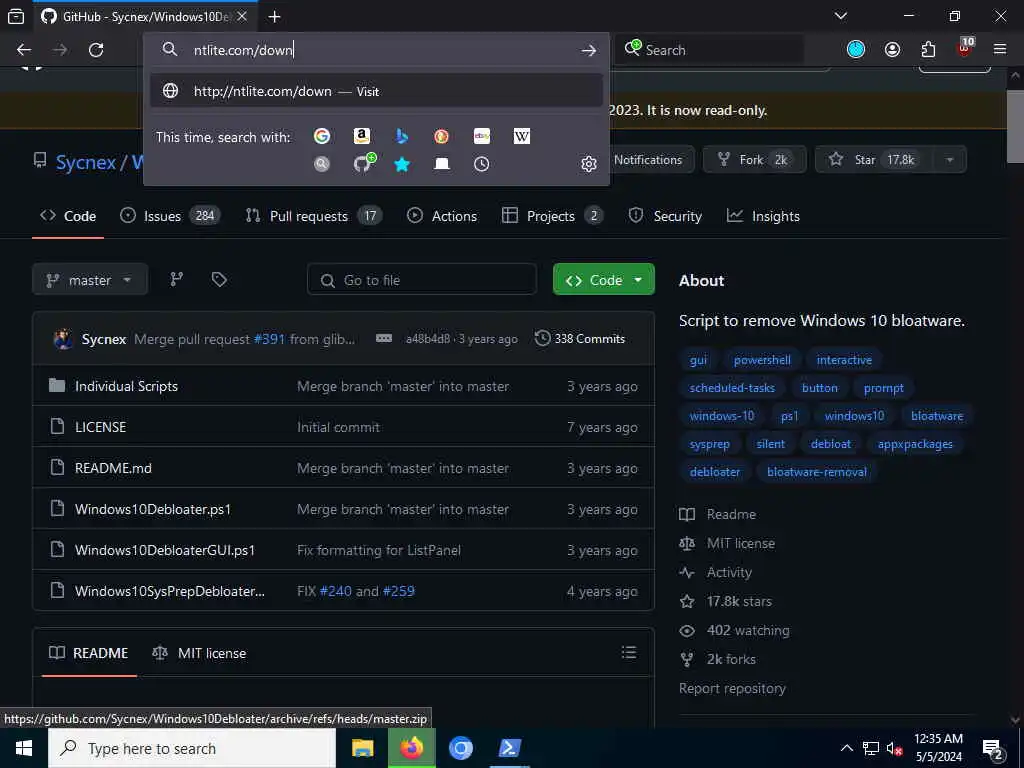Open Windows10Debloater.ps1 file

[153, 509]
